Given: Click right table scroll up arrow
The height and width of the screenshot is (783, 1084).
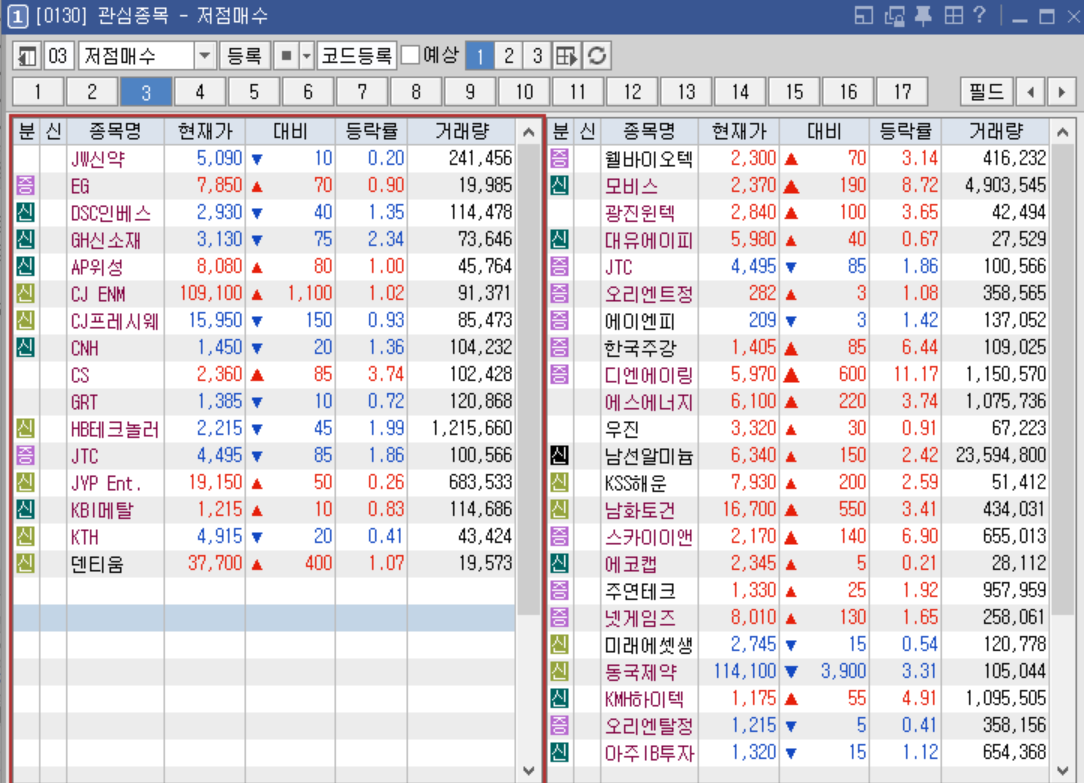Looking at the screenshot, I should pyautogui.click(x=1063, y=132).
